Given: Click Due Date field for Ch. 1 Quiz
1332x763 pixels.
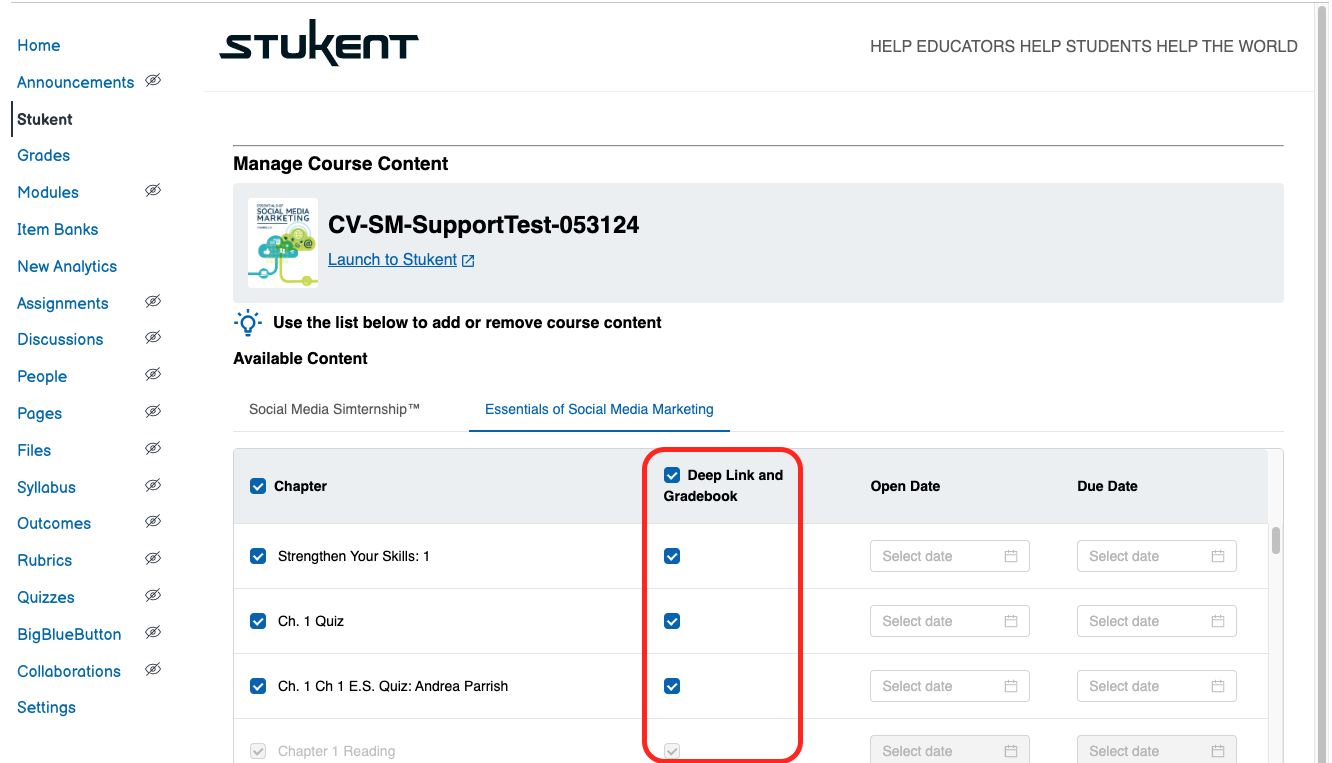Looking at the screenshot, I should click(x=1156, y=621).
